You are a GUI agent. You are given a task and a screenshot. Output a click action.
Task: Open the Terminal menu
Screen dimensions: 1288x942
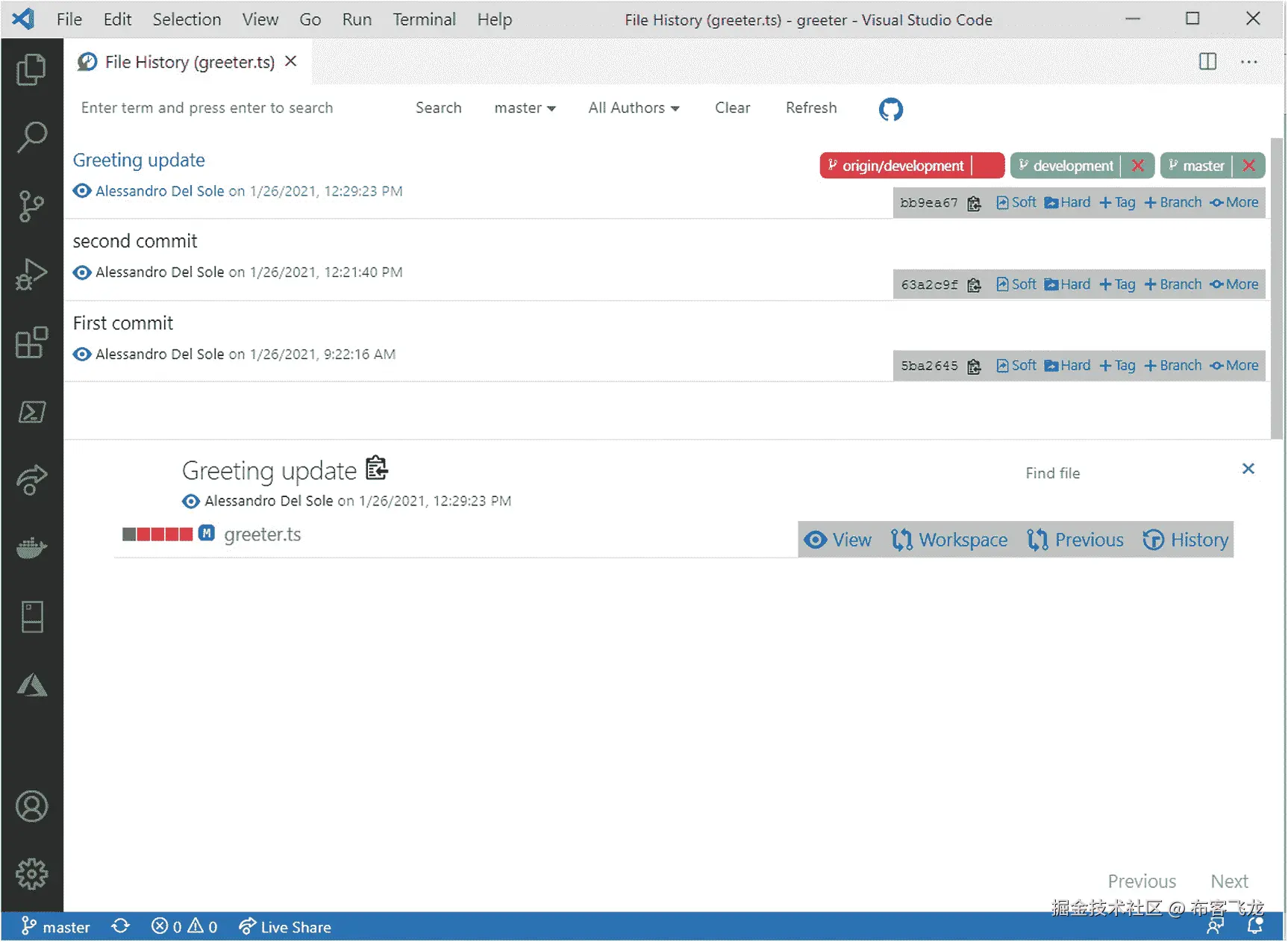[424, 19]
